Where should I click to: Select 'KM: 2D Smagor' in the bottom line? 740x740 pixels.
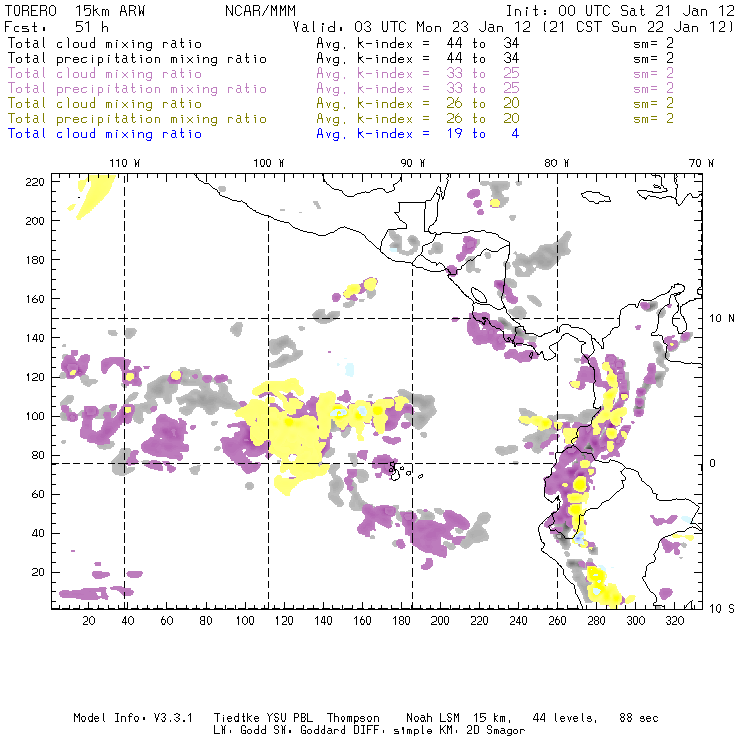(x=483, y=731)
